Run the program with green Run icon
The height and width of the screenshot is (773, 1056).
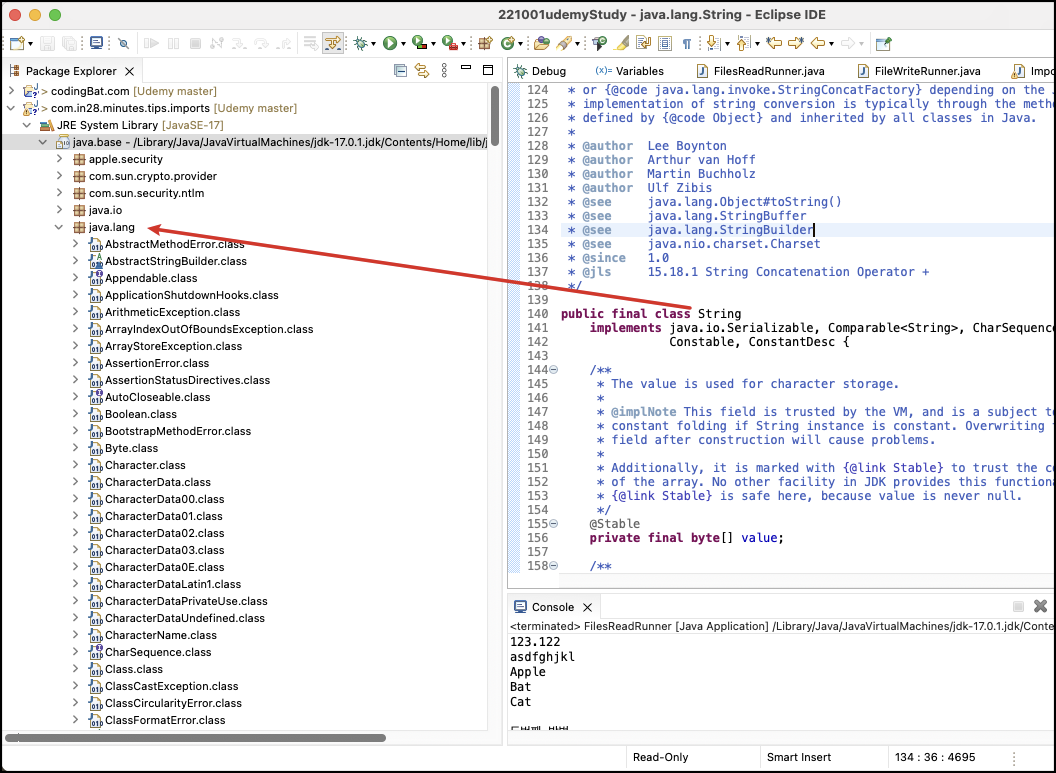[390, 43]
